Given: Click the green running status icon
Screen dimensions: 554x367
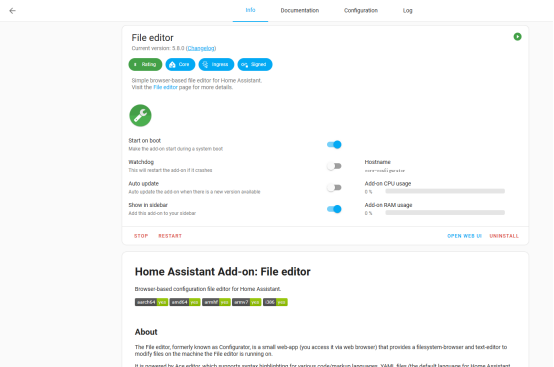Looking at the screenshot, I should click(x=517, y=37).
